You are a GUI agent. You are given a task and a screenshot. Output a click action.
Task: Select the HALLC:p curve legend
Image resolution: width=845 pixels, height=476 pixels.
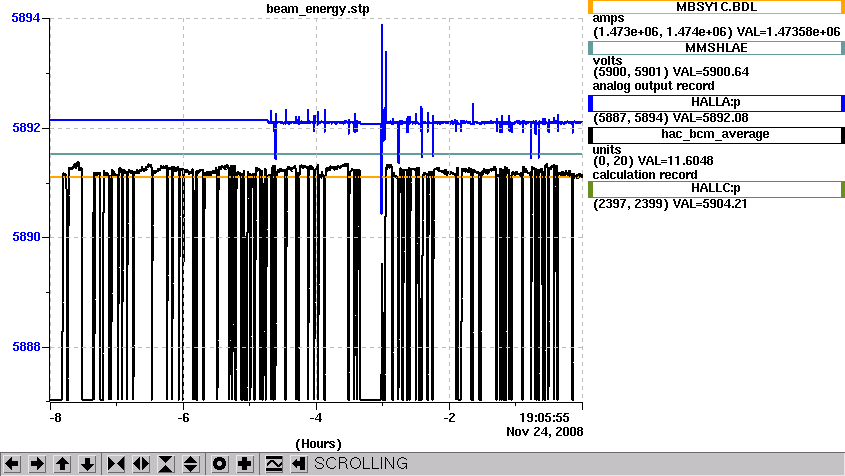point(716,189)
